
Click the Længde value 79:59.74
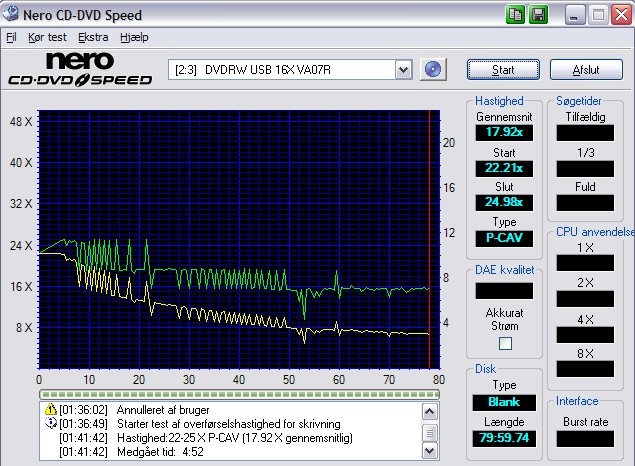(504, 438)
